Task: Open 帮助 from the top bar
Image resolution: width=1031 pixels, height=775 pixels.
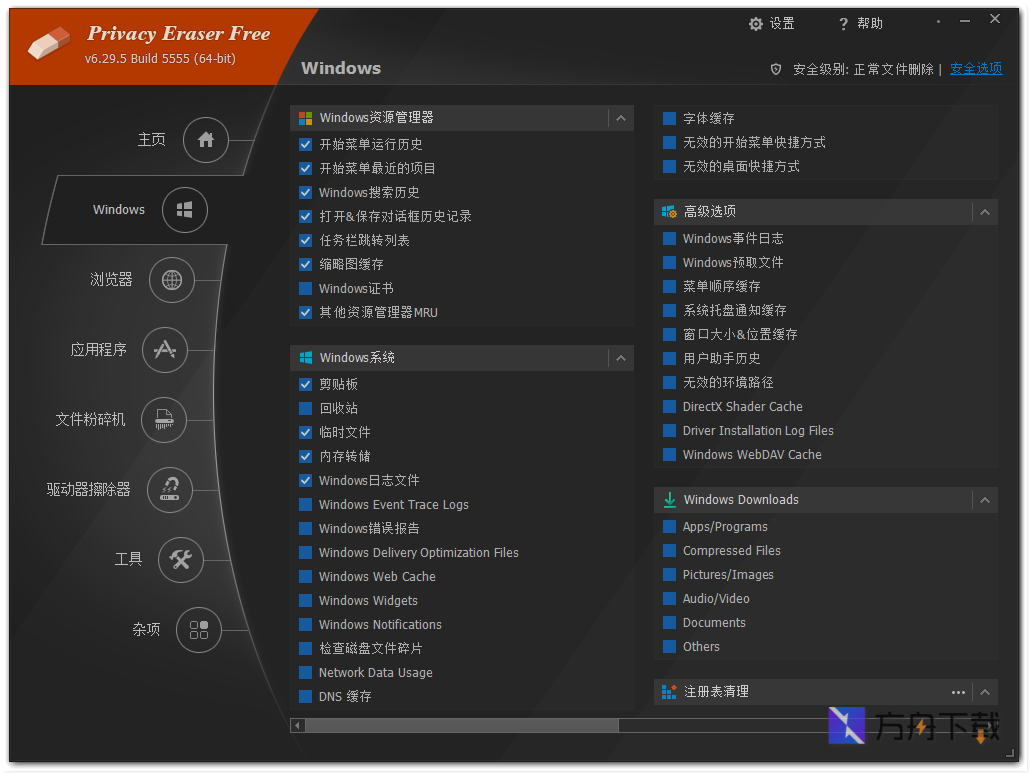Action: (870, 24)
